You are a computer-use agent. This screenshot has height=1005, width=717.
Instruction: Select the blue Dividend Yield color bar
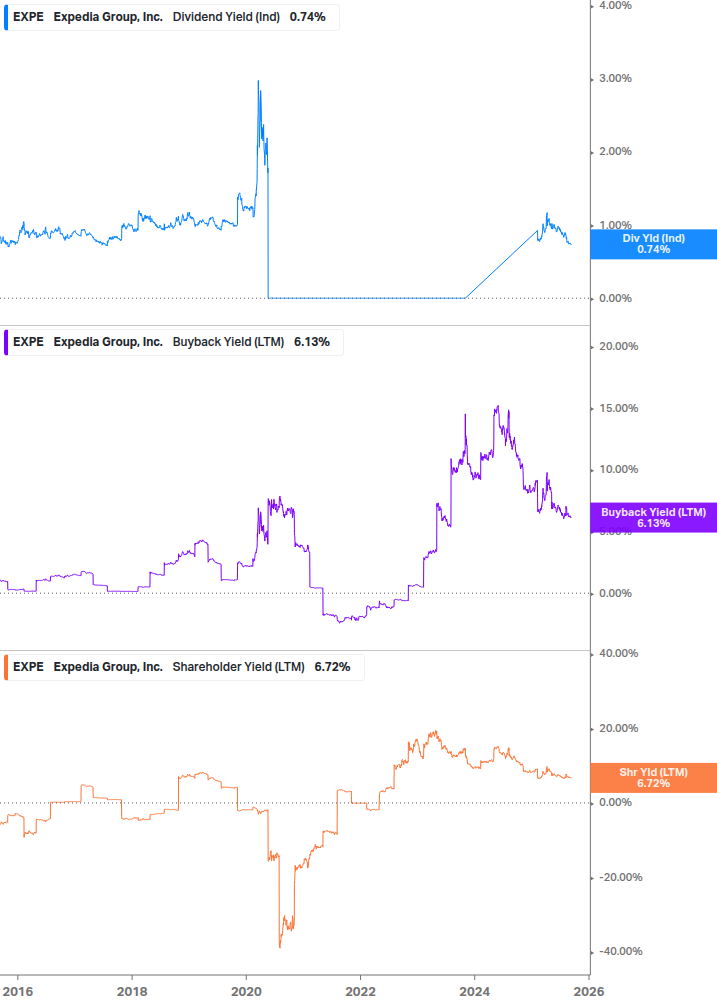[x=6, y=17]
